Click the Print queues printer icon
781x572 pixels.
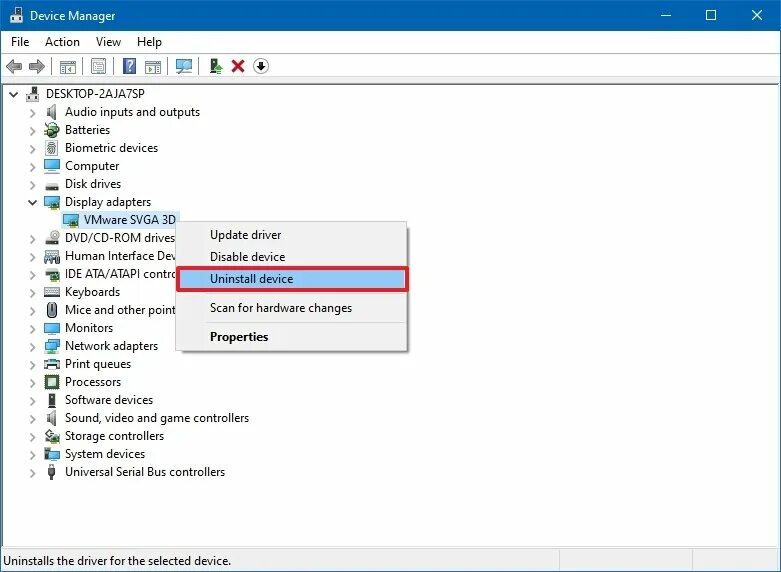pyautogui.click(x=52, y=364)
